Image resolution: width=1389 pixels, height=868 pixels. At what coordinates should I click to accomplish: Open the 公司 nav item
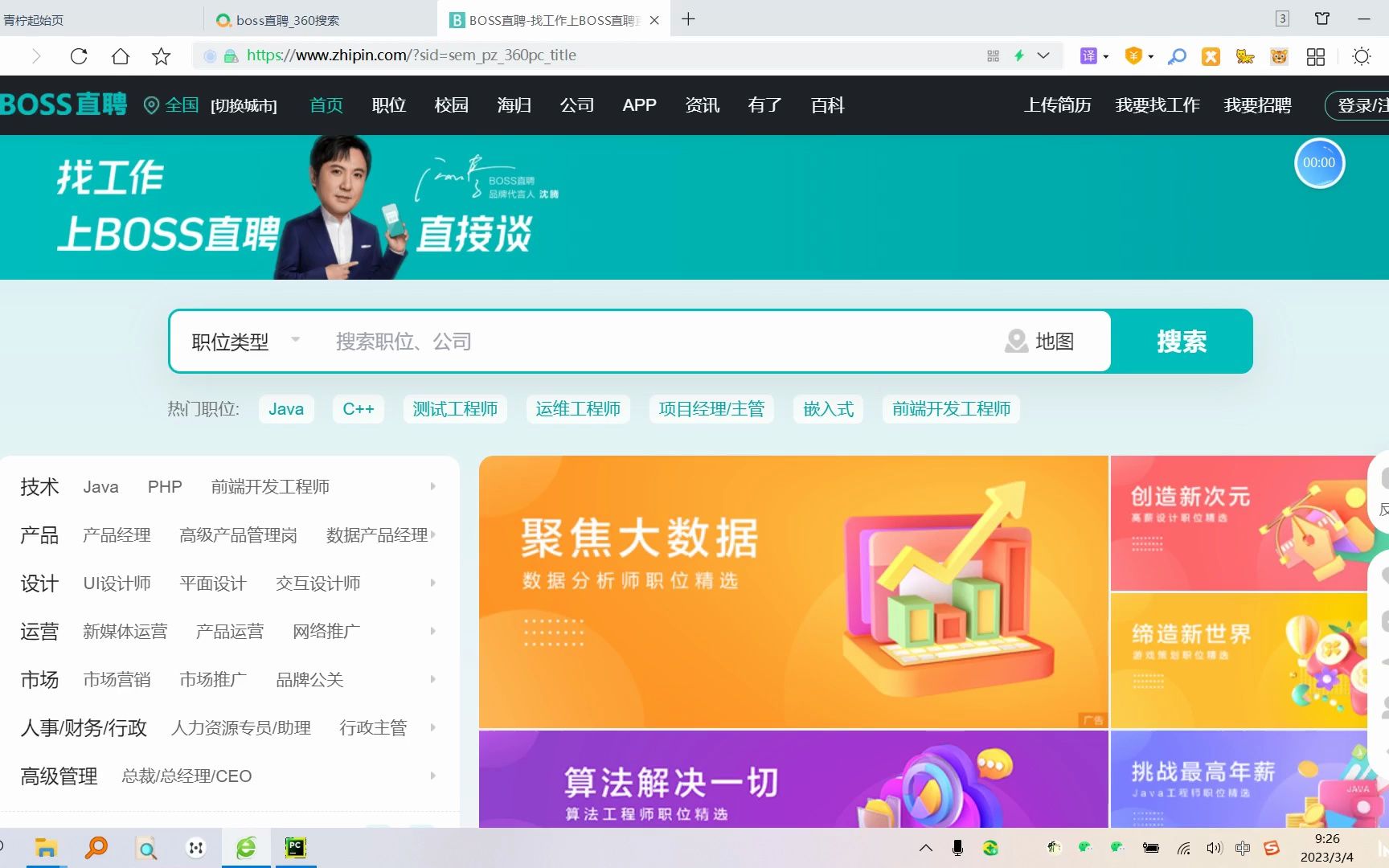click(x=577, y=105)
